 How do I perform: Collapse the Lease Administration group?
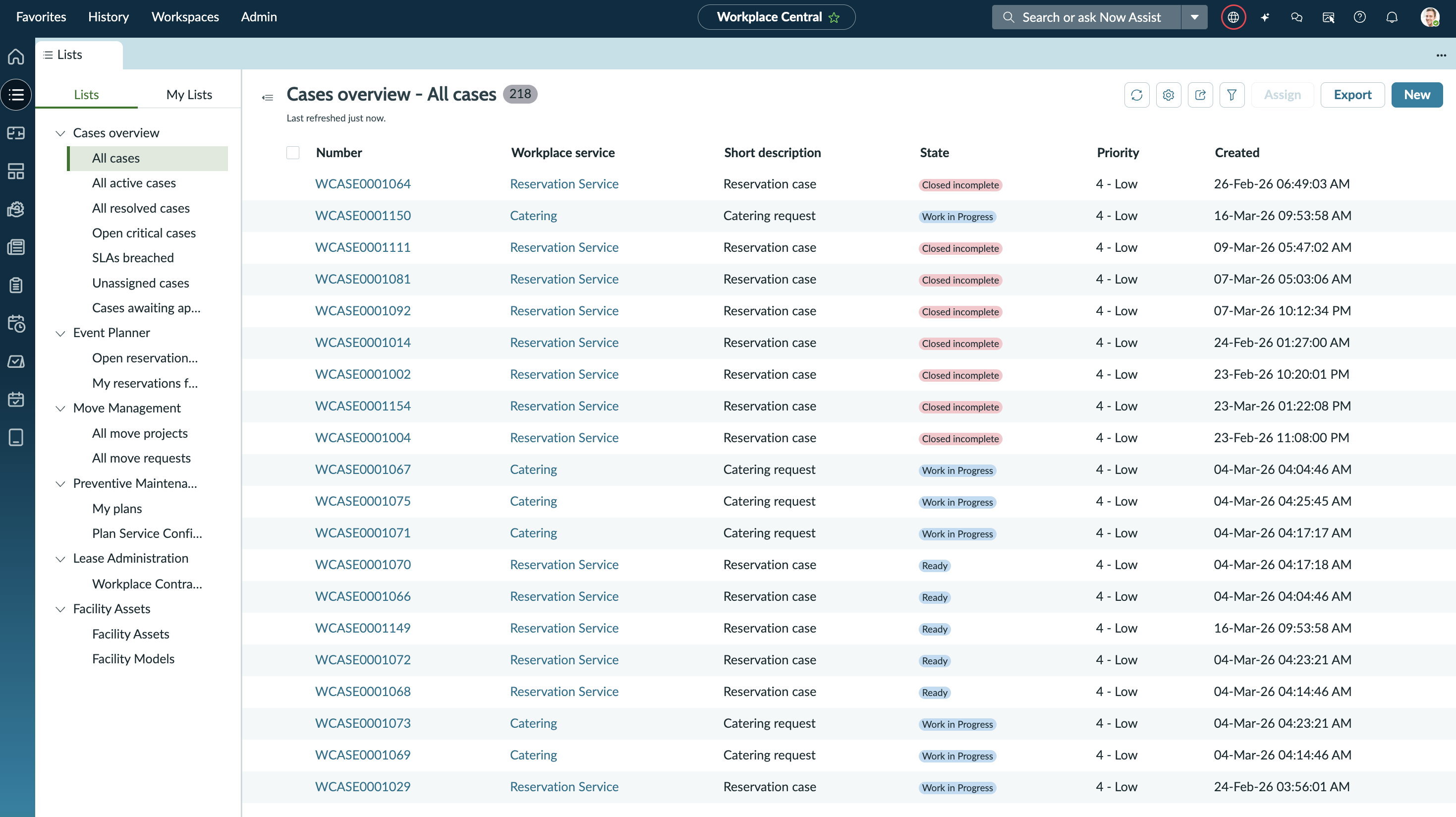(60, 559)
